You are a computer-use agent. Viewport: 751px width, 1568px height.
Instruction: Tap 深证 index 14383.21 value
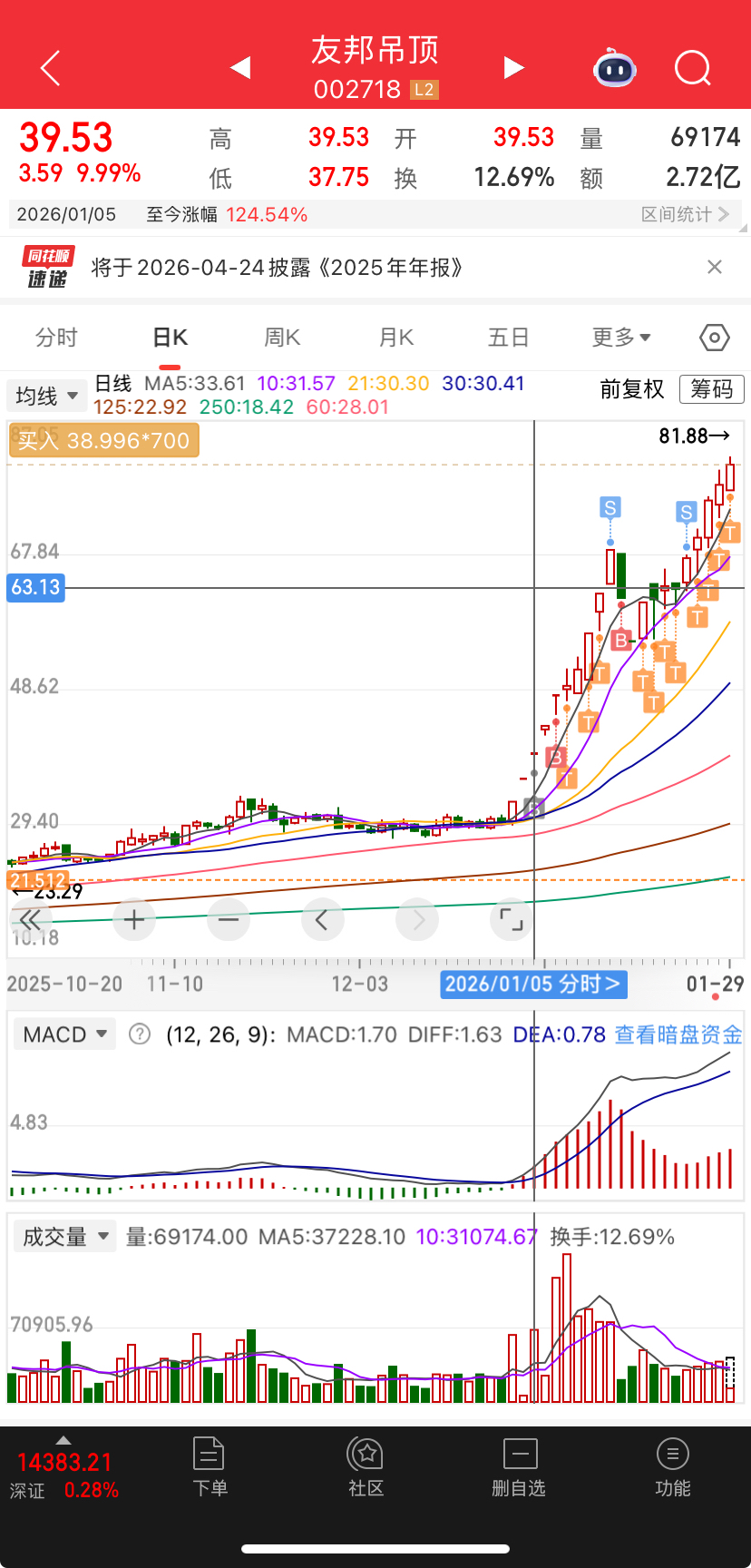(64, 1463)
